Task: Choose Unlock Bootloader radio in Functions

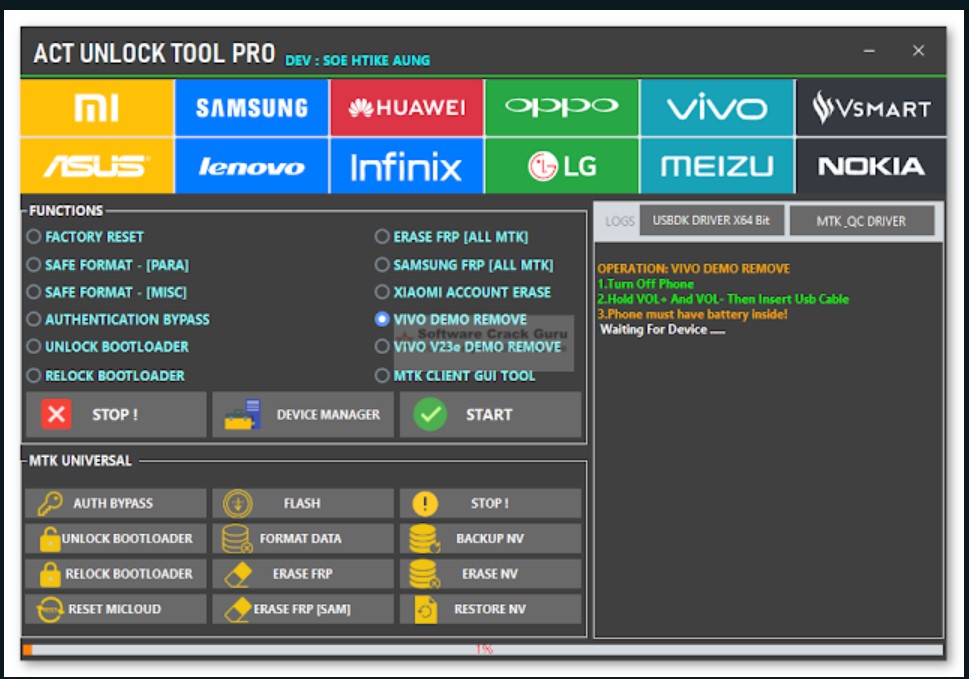Action: pos(108,347)
